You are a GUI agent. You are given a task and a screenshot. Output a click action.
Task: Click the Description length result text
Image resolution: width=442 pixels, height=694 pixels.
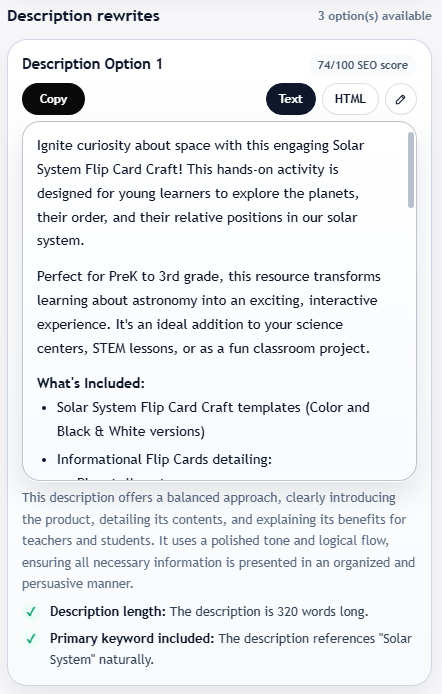209,612
